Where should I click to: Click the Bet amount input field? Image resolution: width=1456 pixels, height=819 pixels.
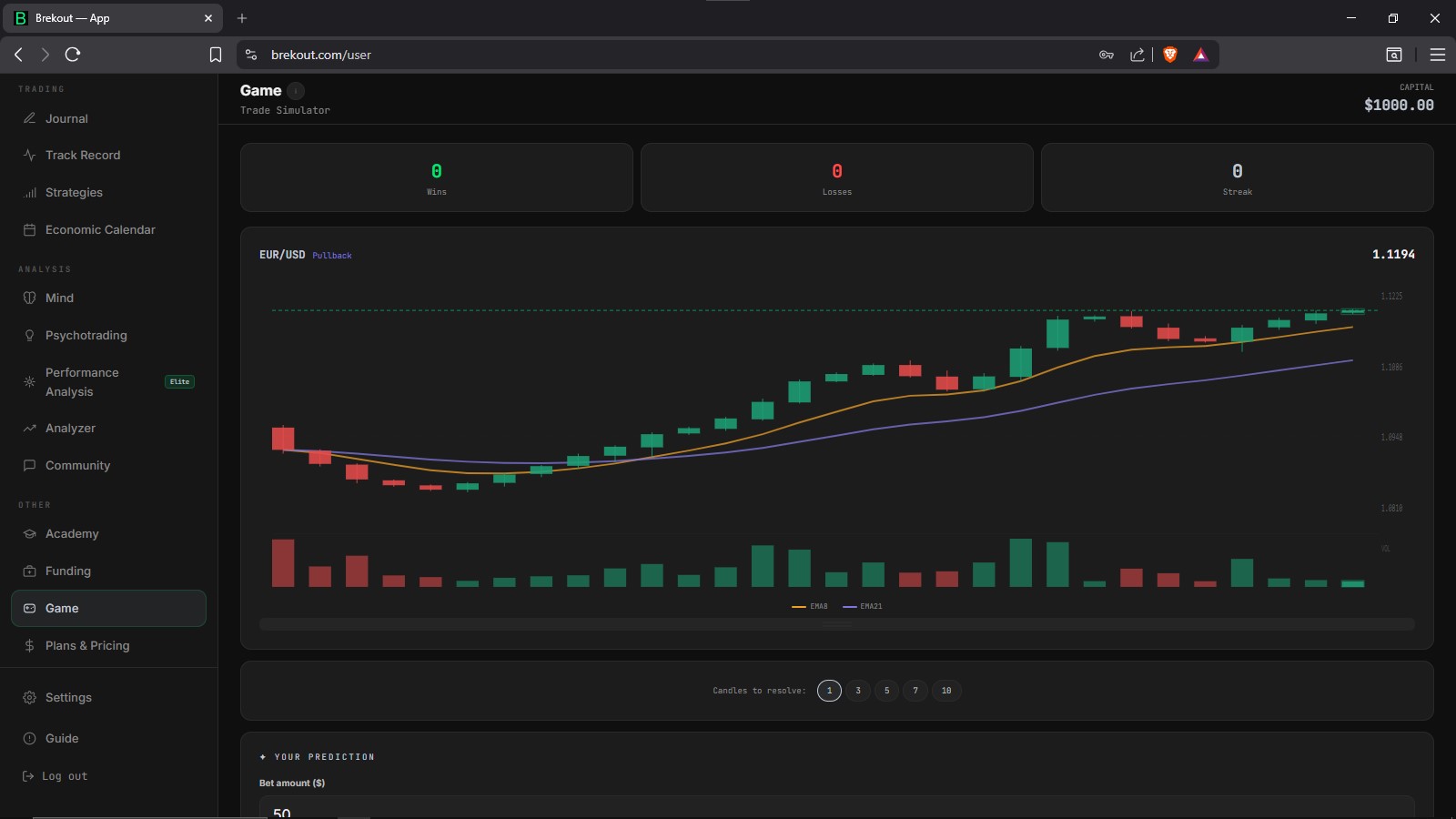tap(837, 808)
